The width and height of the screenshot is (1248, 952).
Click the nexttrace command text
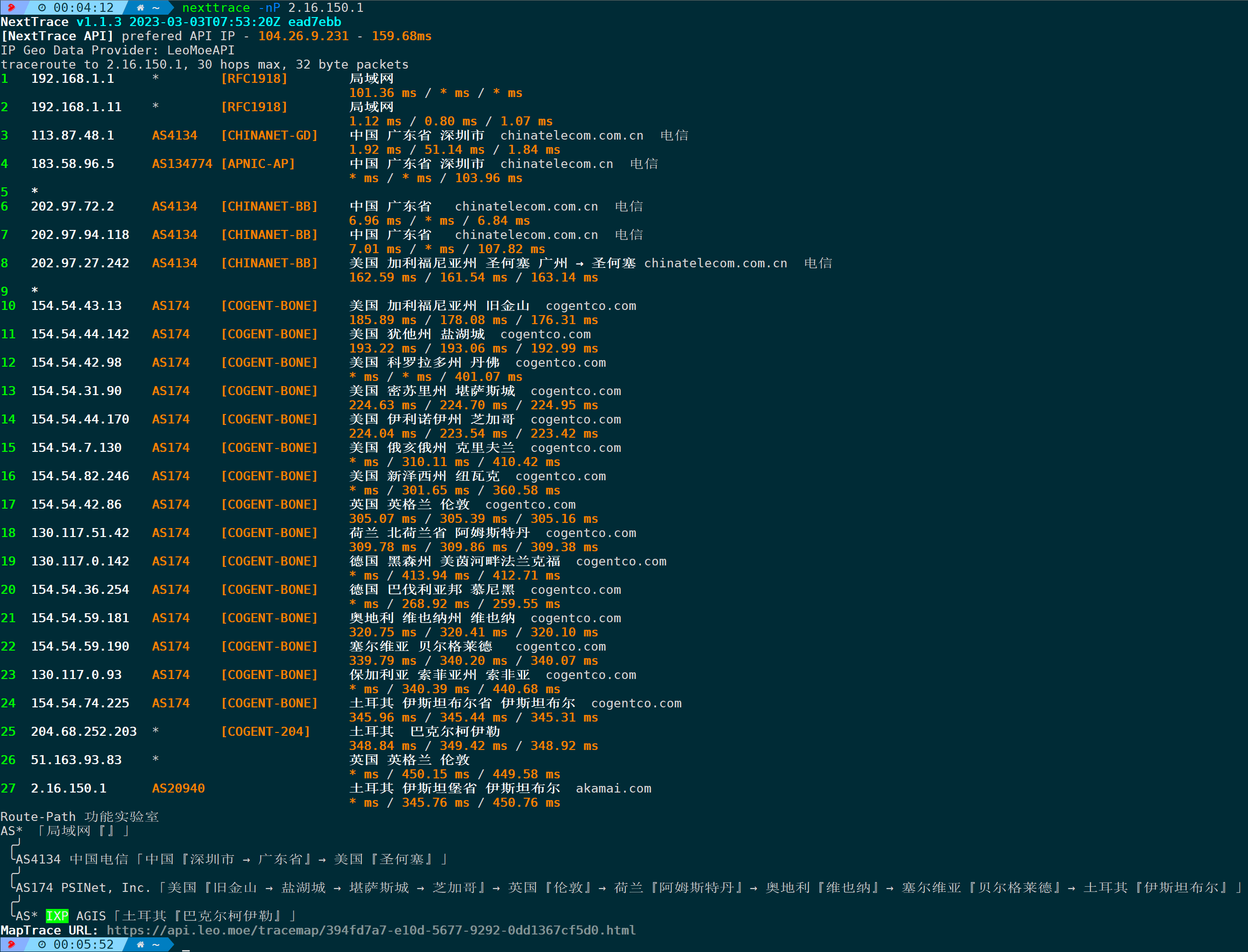[x=216, y=8]
